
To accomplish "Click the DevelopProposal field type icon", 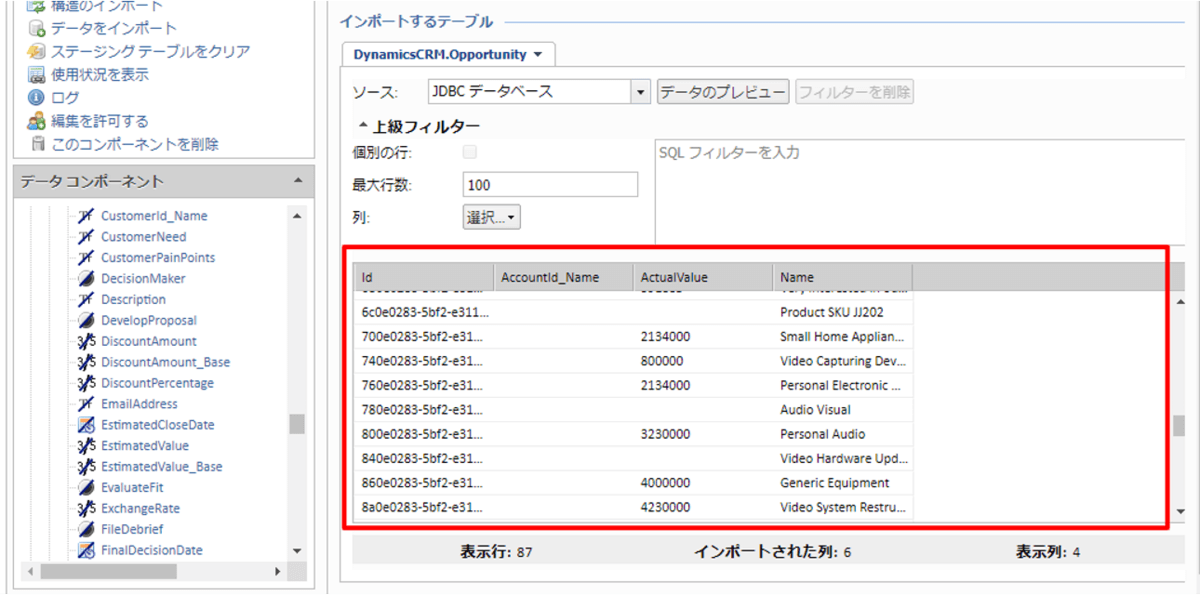I will [86, 321].
